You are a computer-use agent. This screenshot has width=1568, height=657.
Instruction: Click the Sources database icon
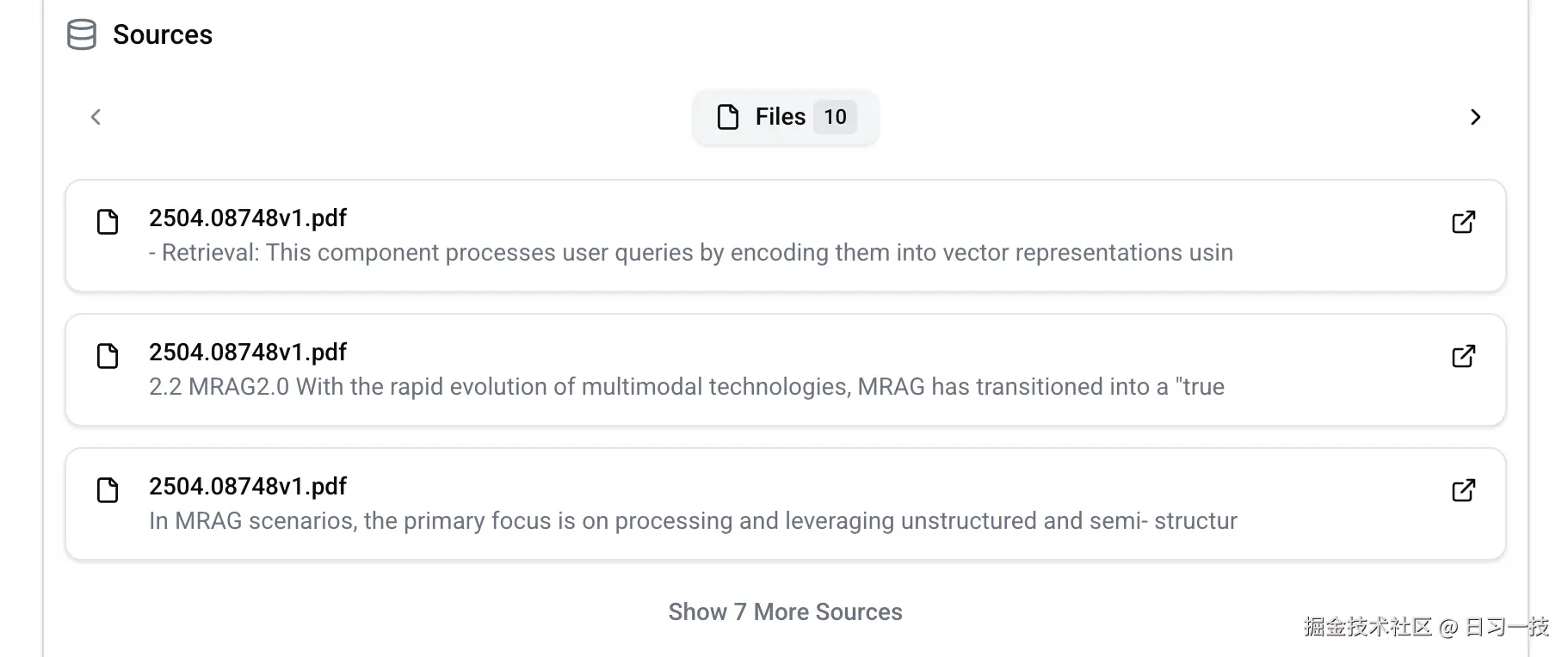coord(82,34)
